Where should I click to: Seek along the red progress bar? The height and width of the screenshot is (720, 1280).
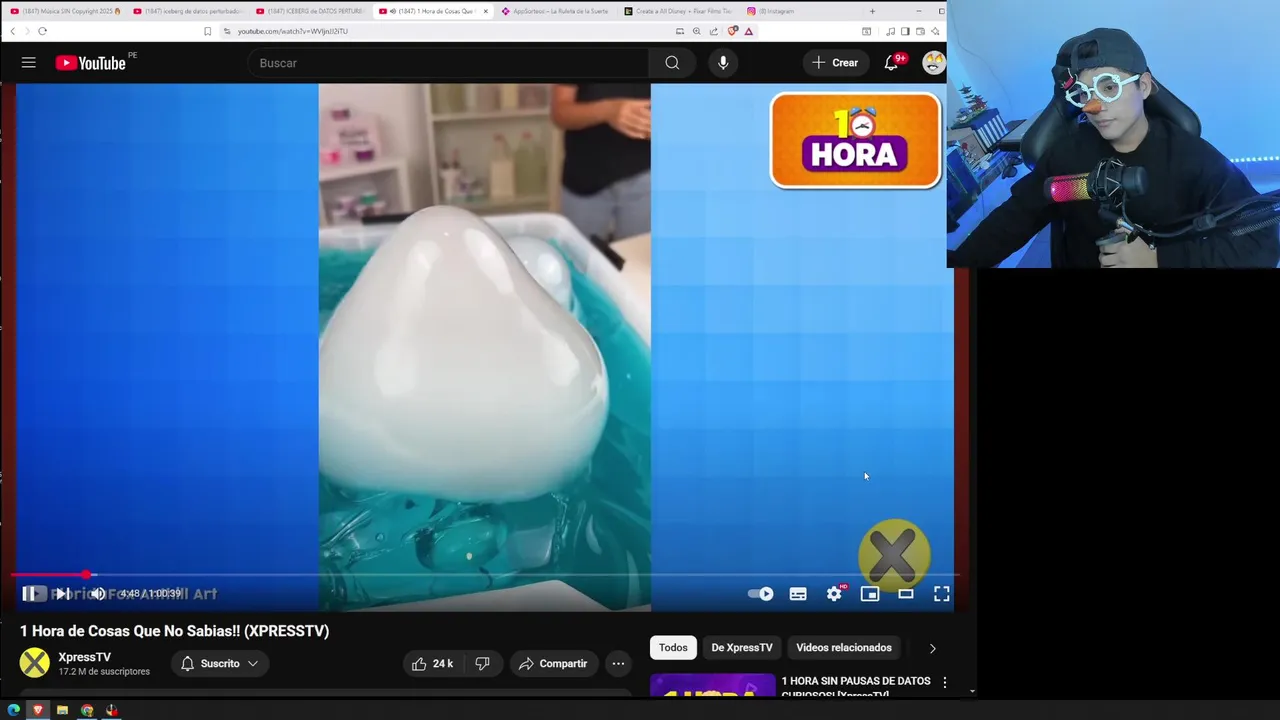[x=484, y=575]
